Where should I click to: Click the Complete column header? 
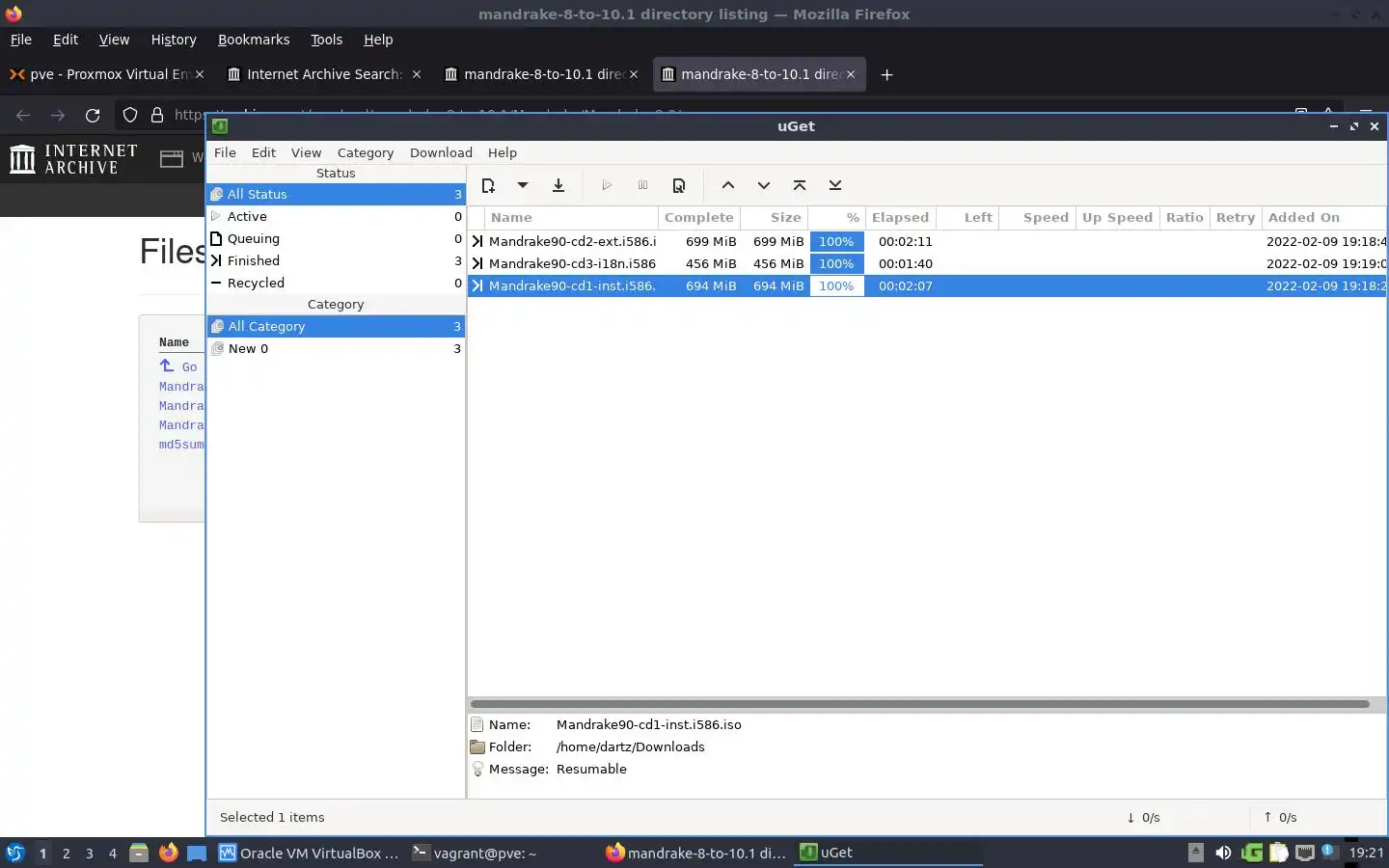pyautogui.click(x=699, y=217)
